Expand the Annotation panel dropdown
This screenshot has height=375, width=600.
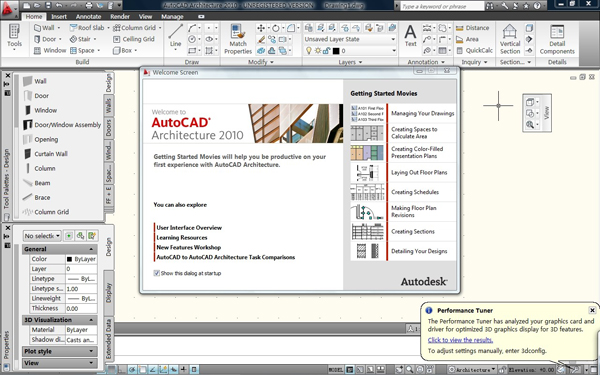coord(426,62)
